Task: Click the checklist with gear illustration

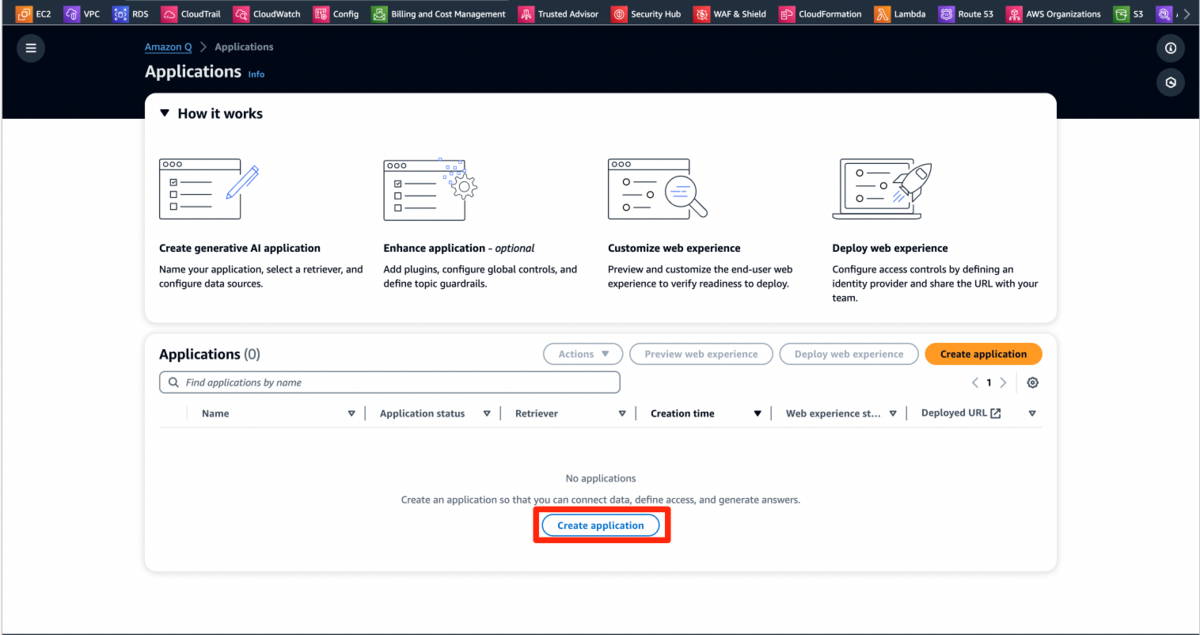Action: tap(430, 189)
